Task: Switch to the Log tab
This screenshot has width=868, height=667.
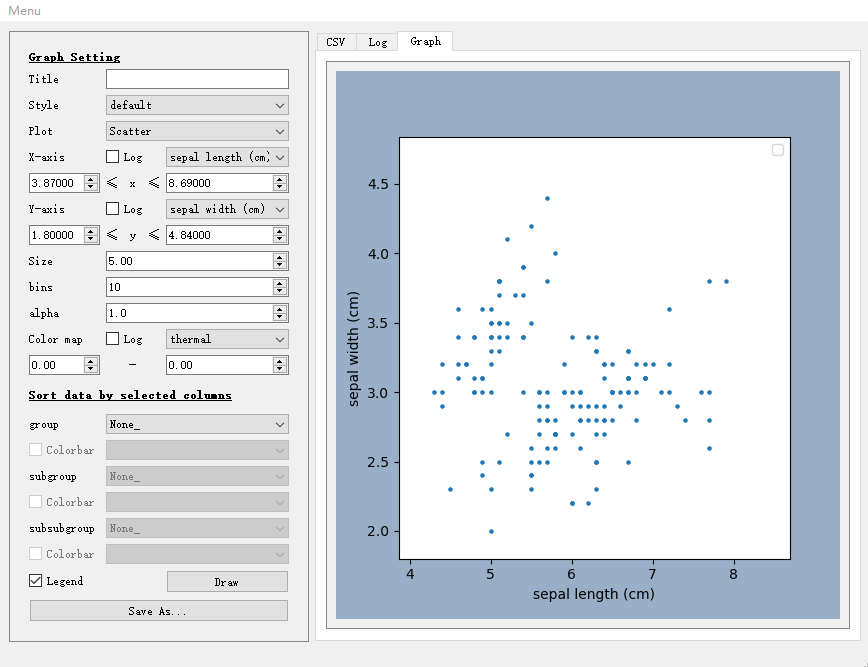Action: [378, 42]
